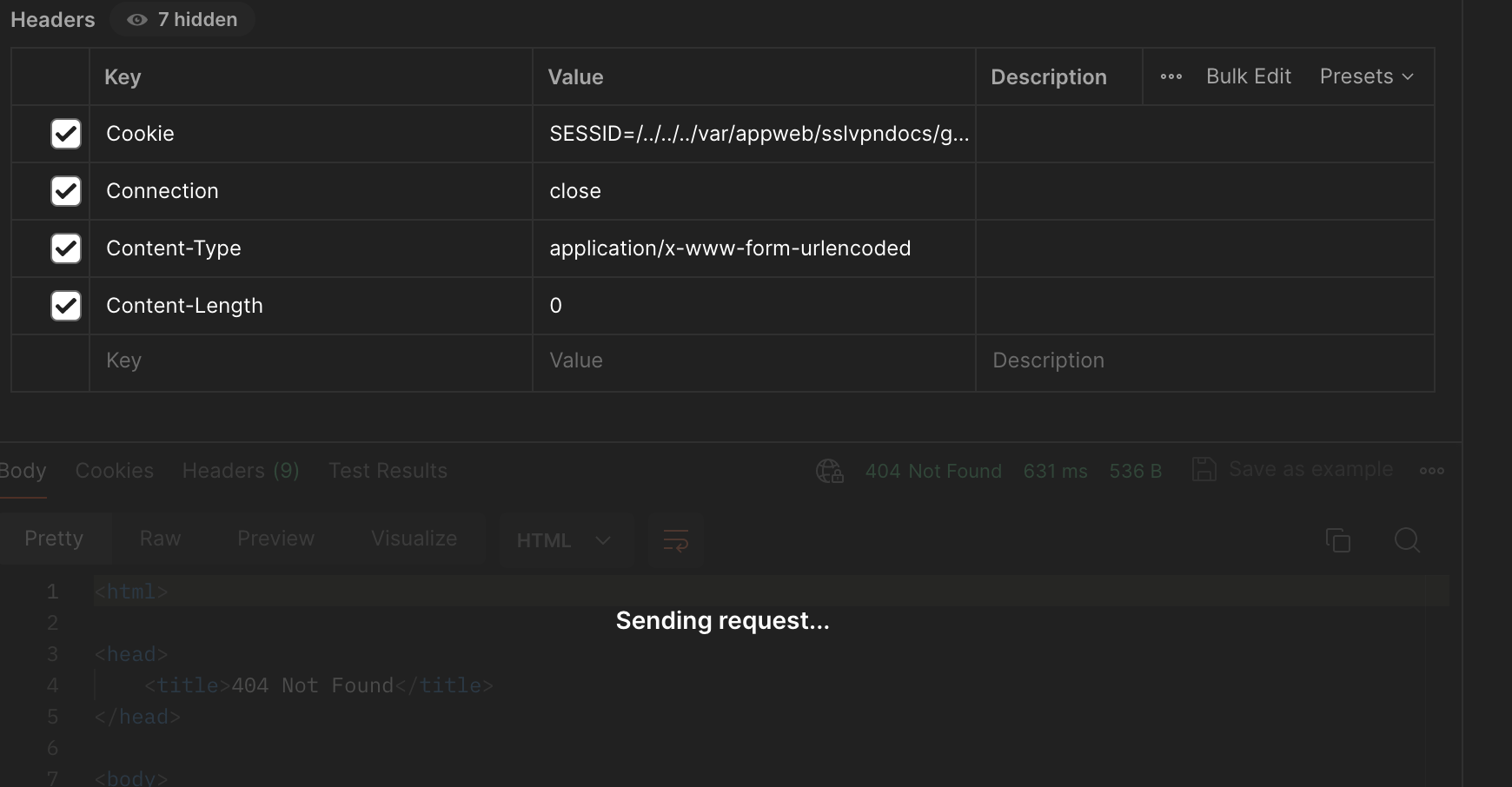Screen dimensions: 1512x787
Task: Switch to the Cookies response tab
Action: coord(114,470)
